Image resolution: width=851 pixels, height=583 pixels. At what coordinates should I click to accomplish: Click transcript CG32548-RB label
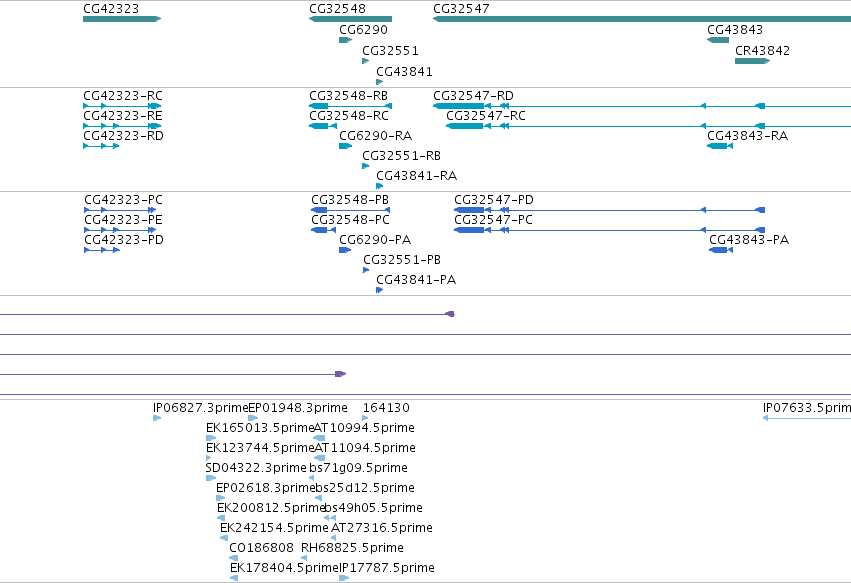[348, 96]
